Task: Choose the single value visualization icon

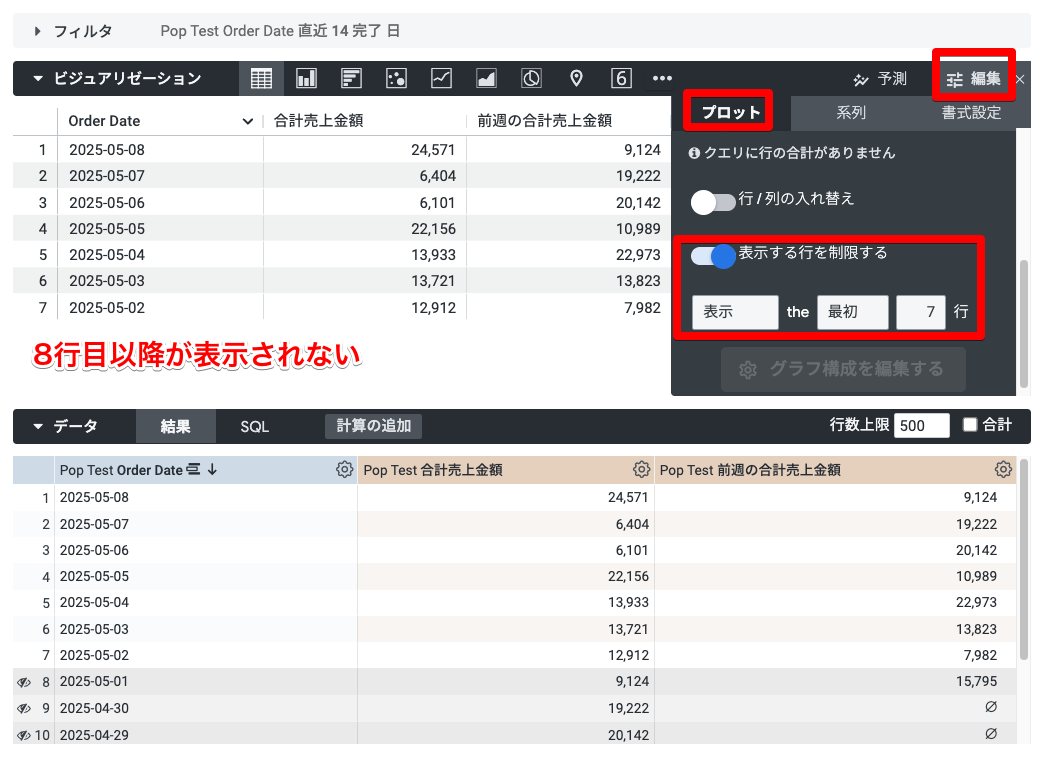Action: click(621, 78)
